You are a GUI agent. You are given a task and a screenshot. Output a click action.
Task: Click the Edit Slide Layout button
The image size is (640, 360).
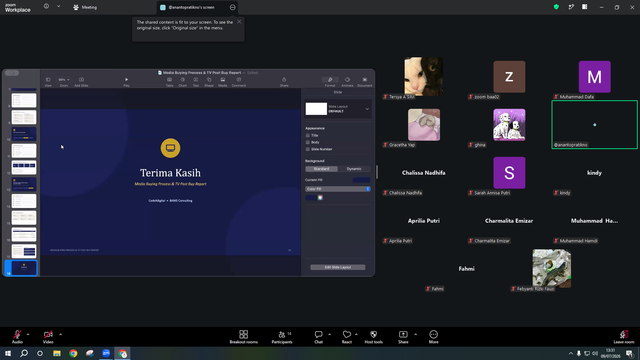[338, 267]
